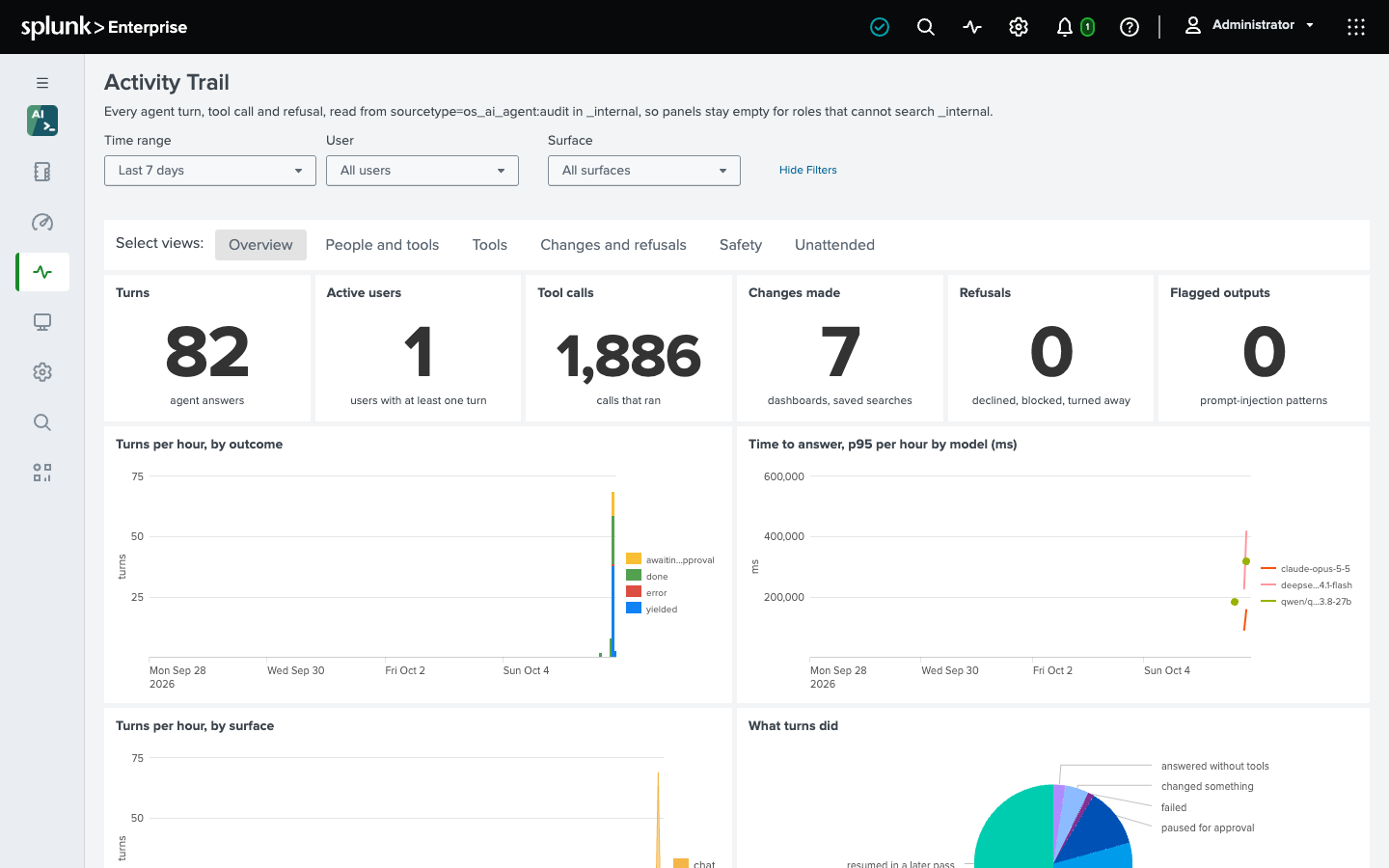Toggle the error legend swatch
1389x868 pixels.
[634, 591]
